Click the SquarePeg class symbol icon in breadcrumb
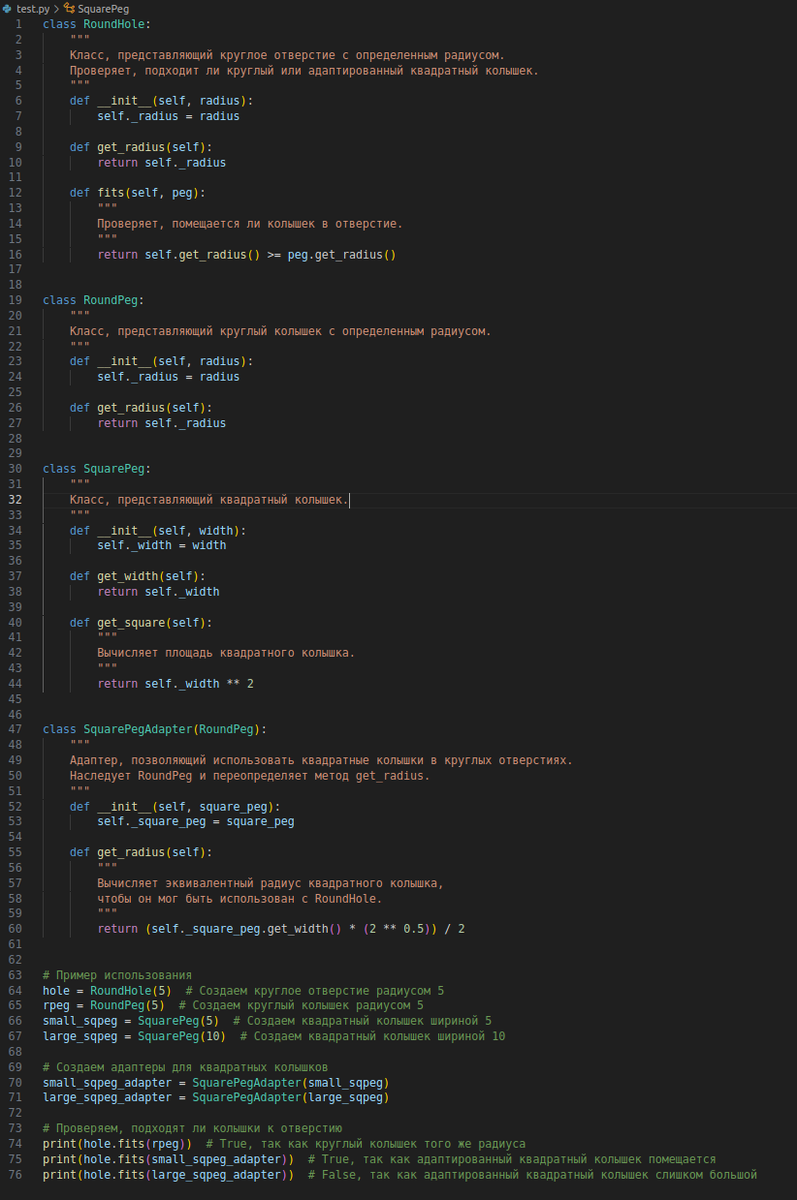Screen dimensions: 797x1200 69,8
